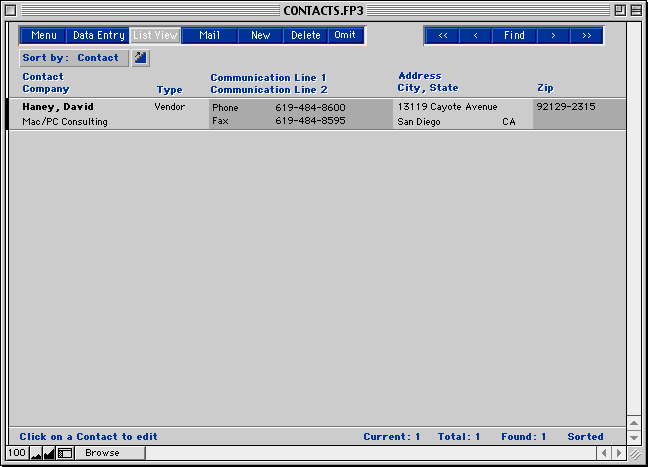Click the Found: 1 status text

tap(524, 437)
